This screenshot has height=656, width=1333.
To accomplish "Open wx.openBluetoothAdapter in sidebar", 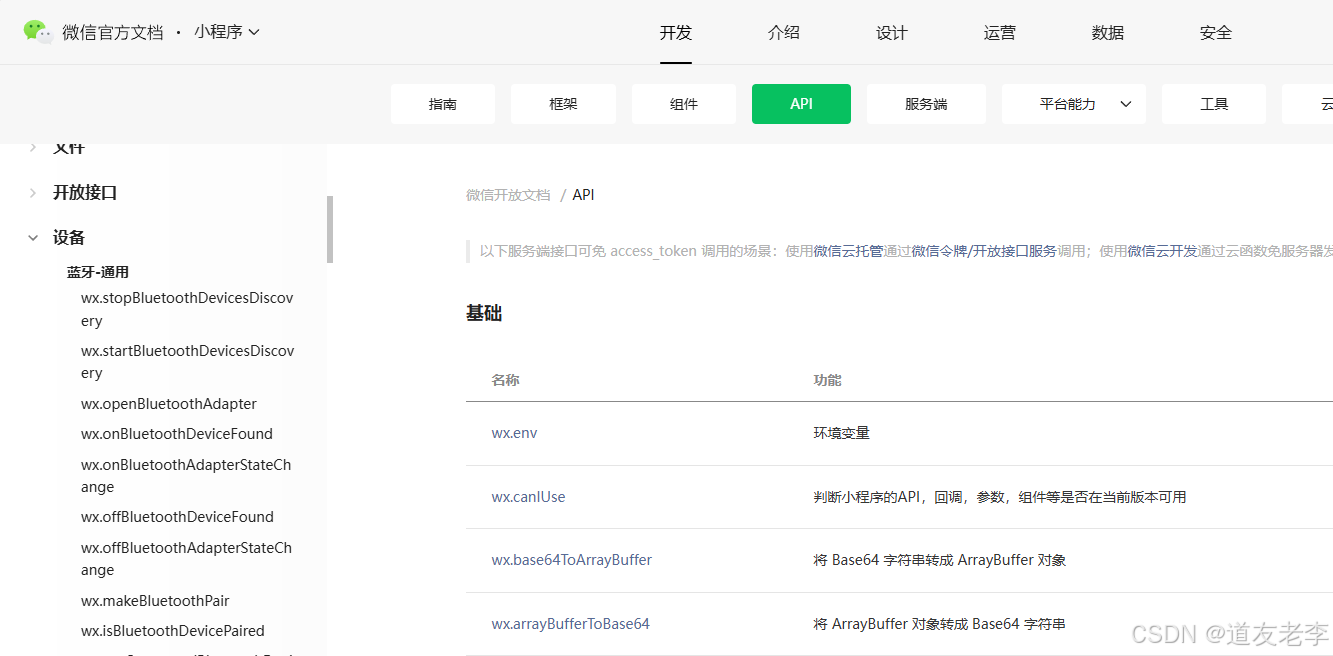I will (x=169, y=404).
